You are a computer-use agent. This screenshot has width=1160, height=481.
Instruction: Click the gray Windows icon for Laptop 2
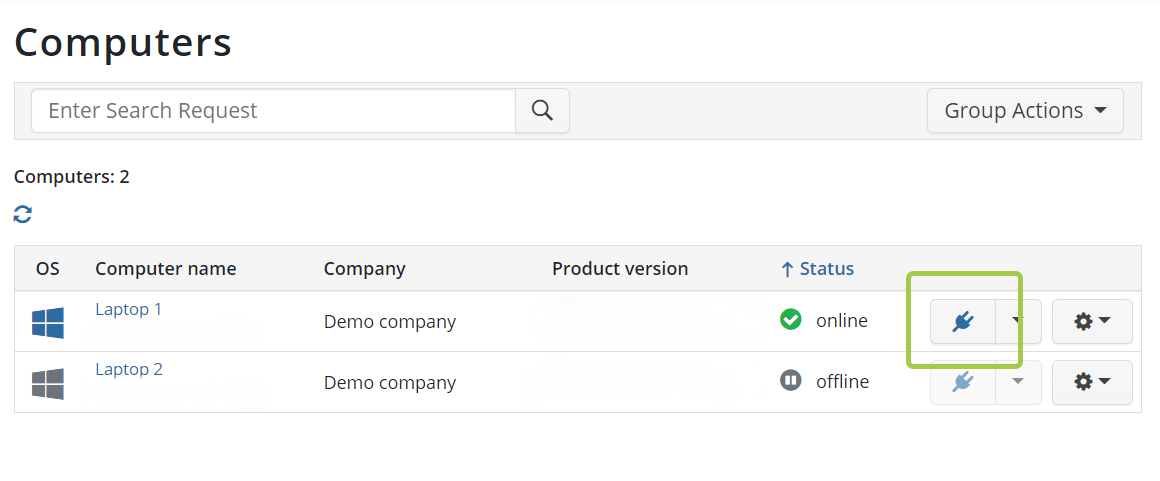pyautogui.click(x=47, y=384)
